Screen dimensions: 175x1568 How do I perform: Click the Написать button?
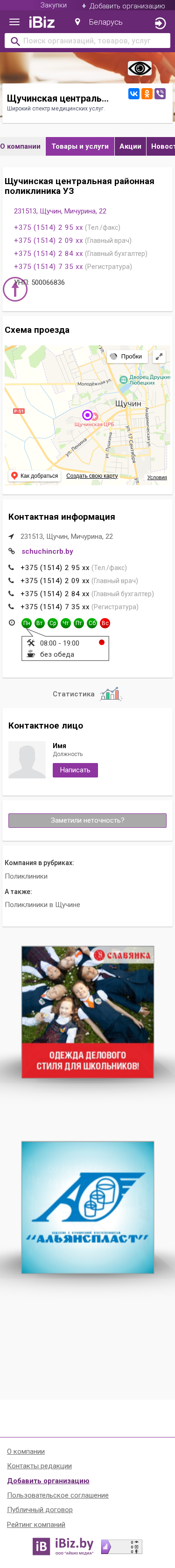click(75, 770)
